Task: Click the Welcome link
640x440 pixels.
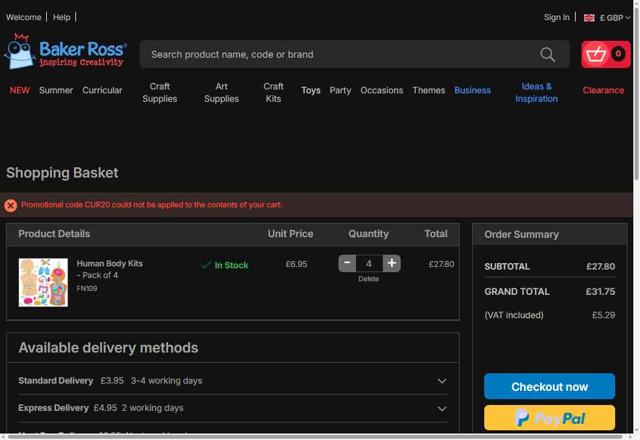Action: click(x=24, y=17)
